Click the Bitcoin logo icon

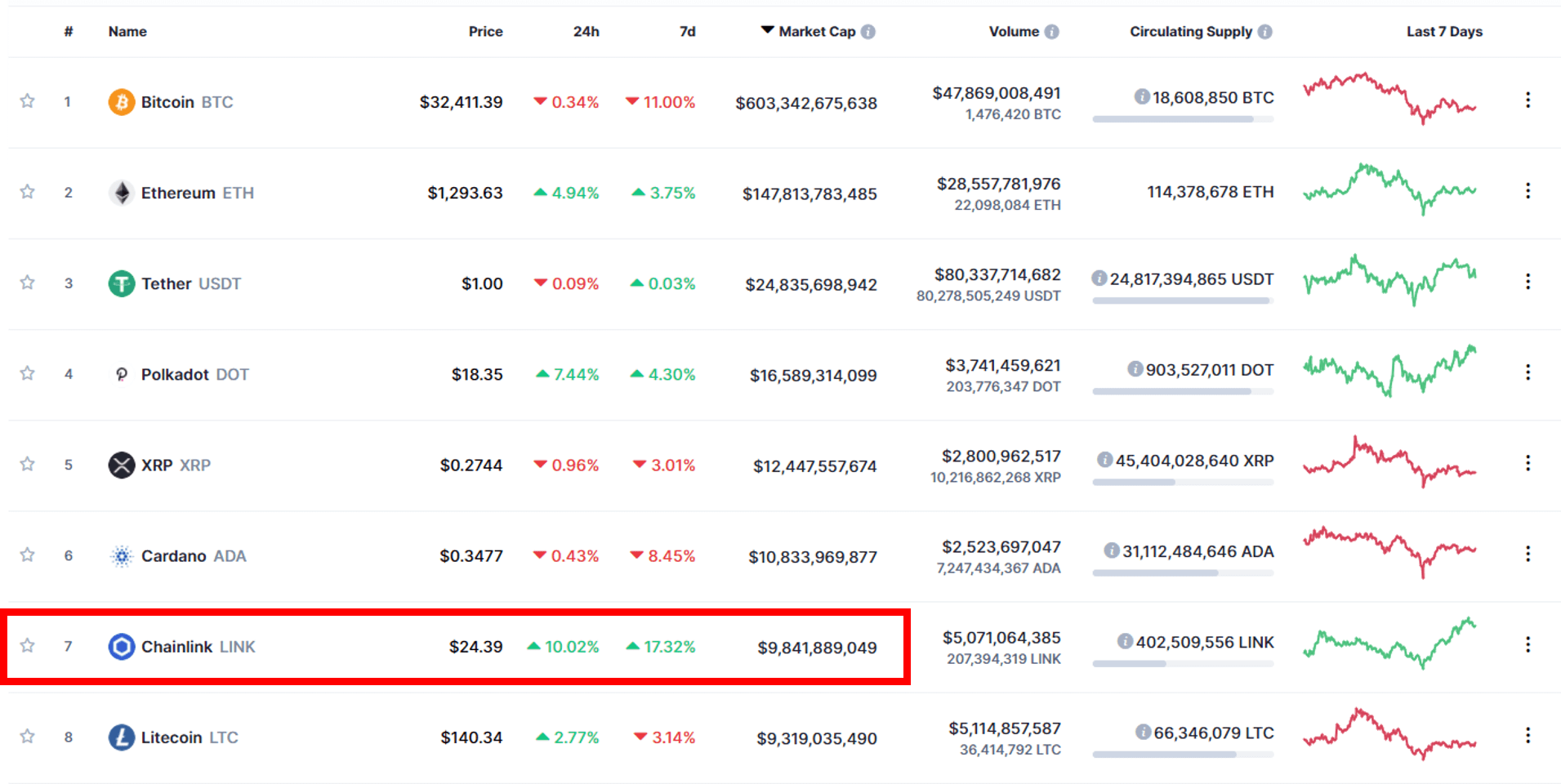pos(122,102)
